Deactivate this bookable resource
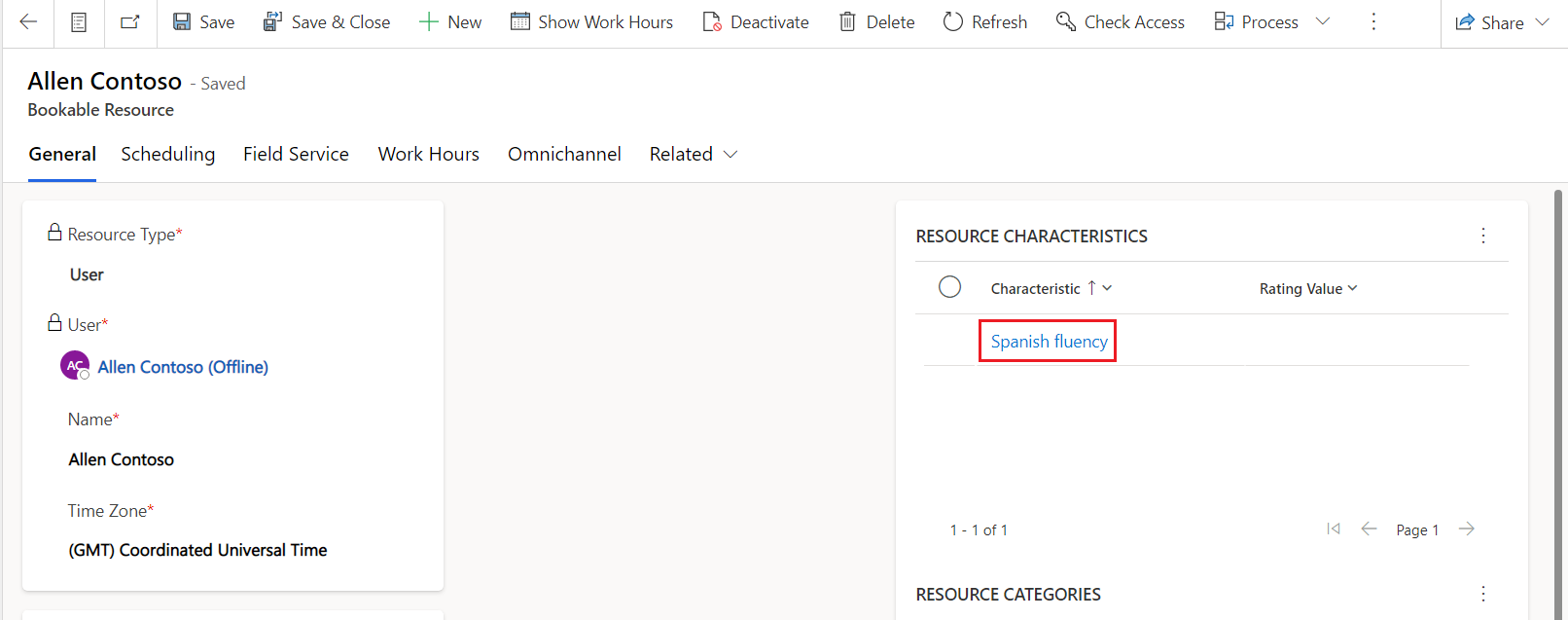 pos(756,21)
